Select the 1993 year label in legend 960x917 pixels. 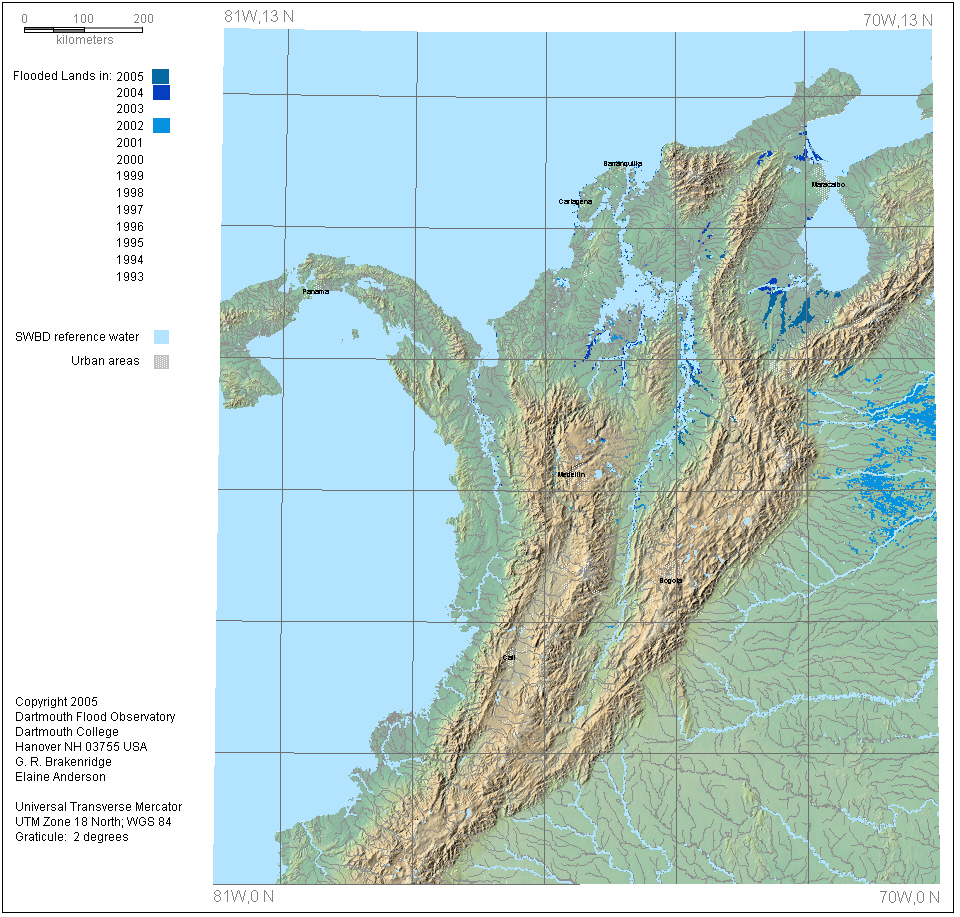tap(130, 277)
